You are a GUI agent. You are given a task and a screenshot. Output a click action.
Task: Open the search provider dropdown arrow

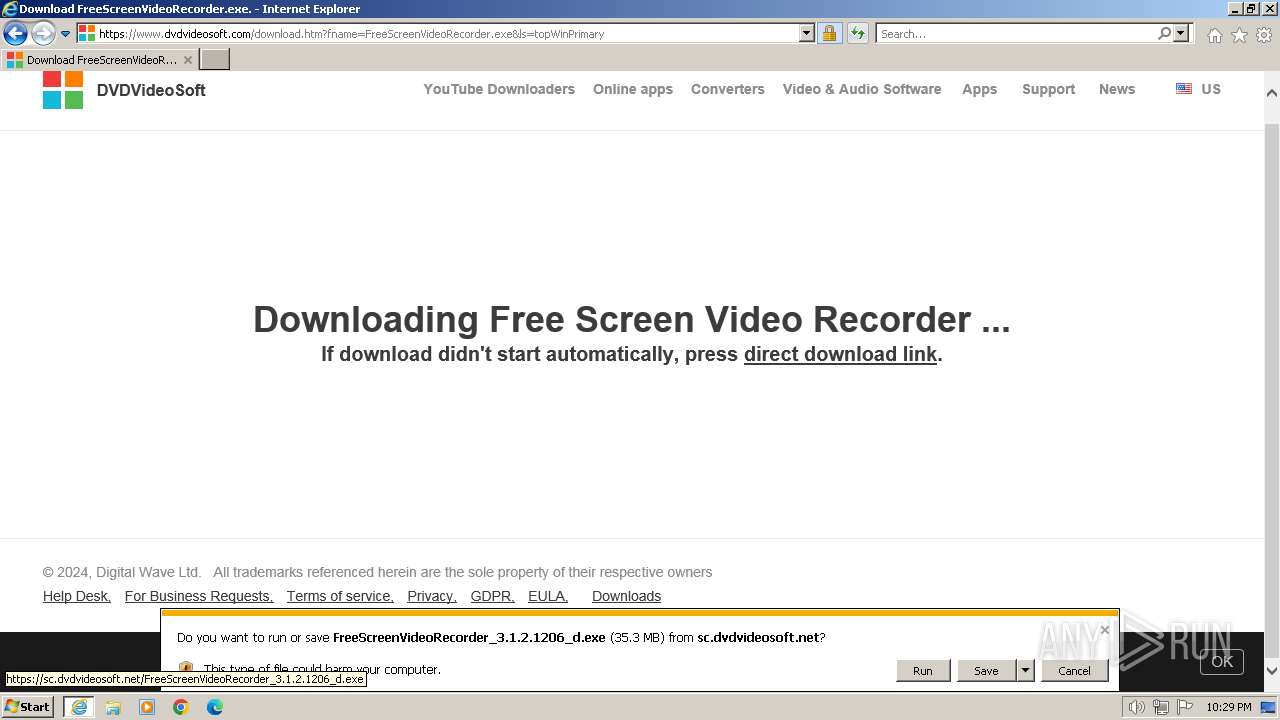[1181, 33]
